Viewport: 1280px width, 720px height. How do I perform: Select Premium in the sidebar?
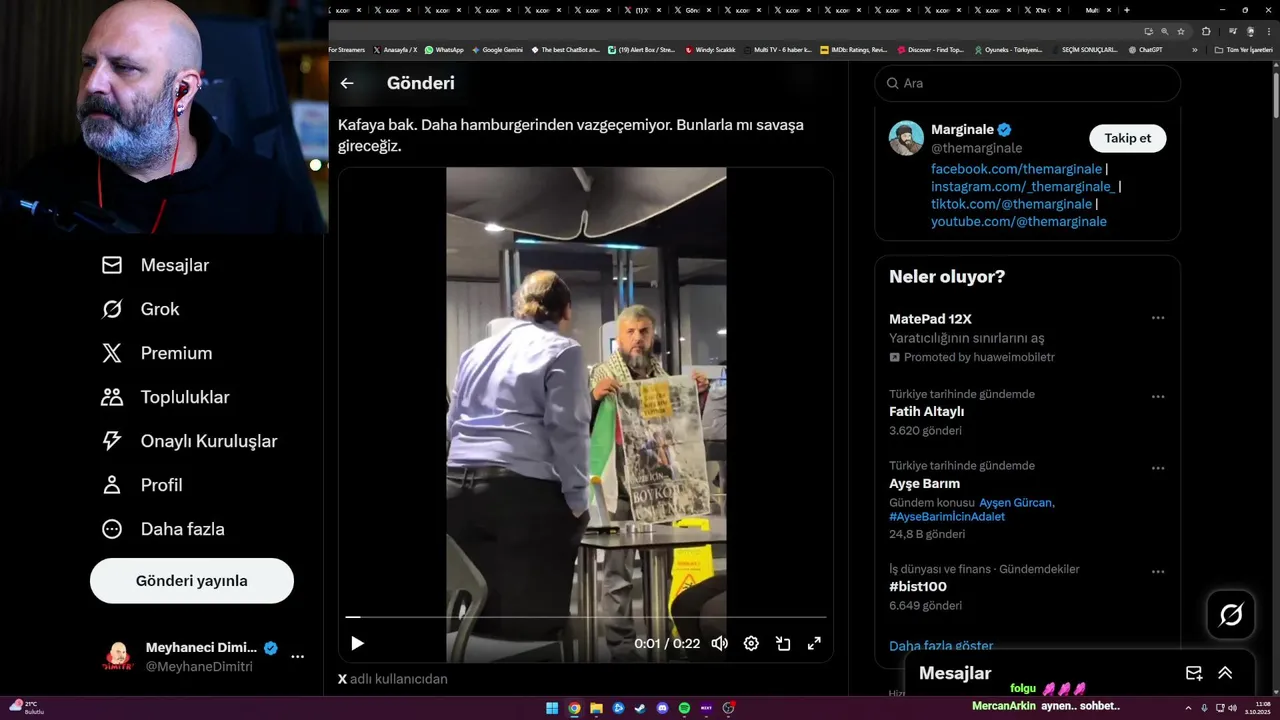(157, 353)
